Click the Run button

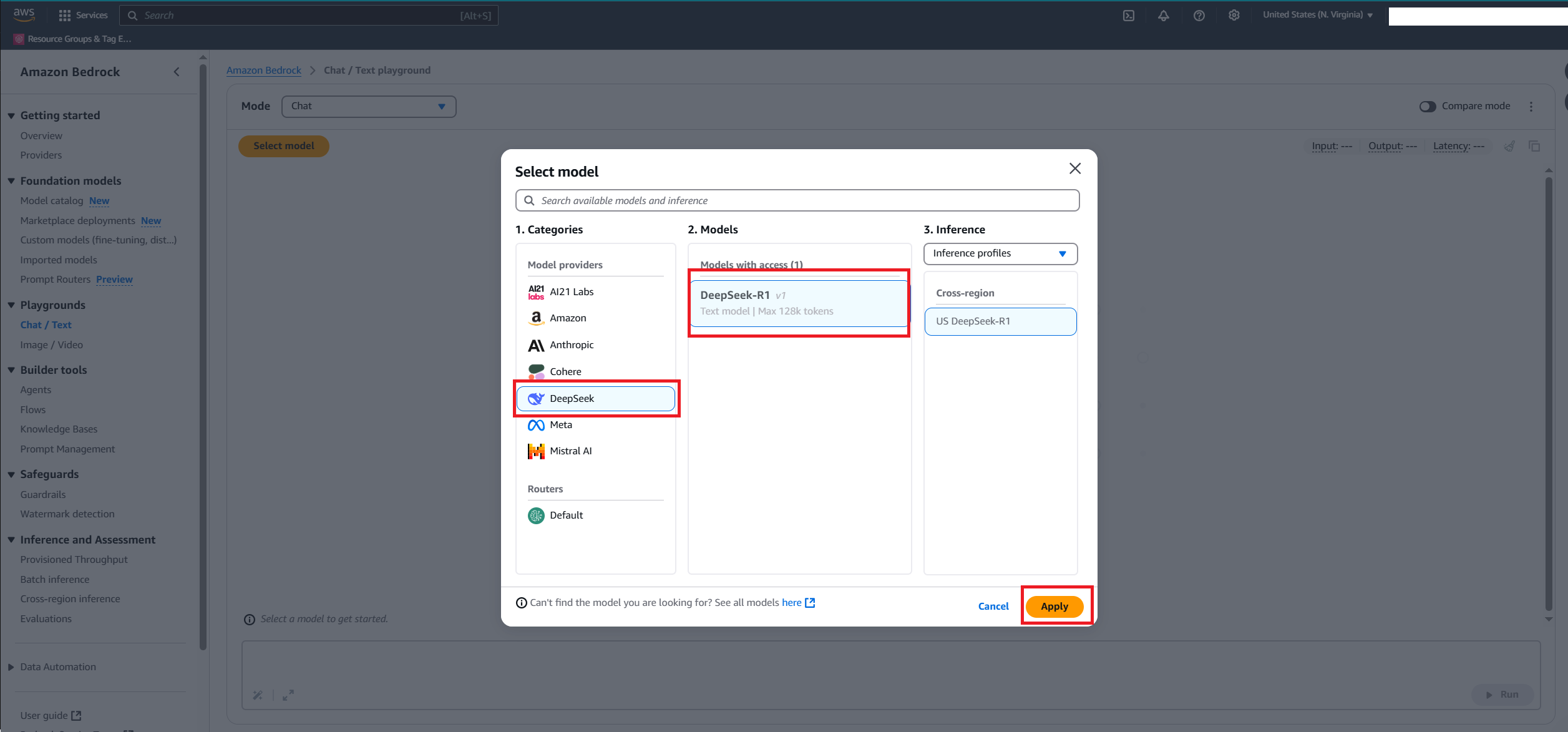1502,695
